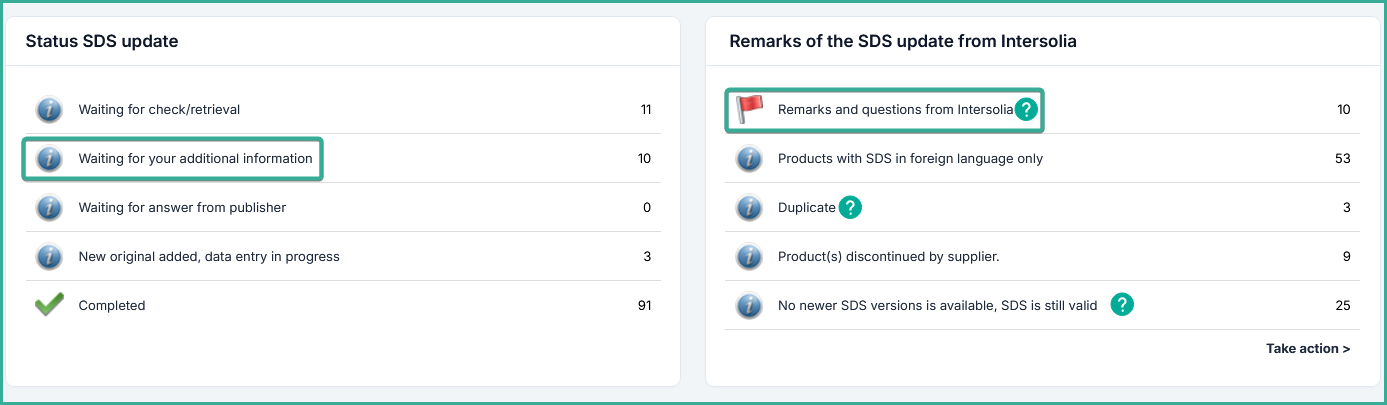Select Products with SDS in foreign language only
The width and height of the screenshot is (1387, 405).
(x=910, y=159)
